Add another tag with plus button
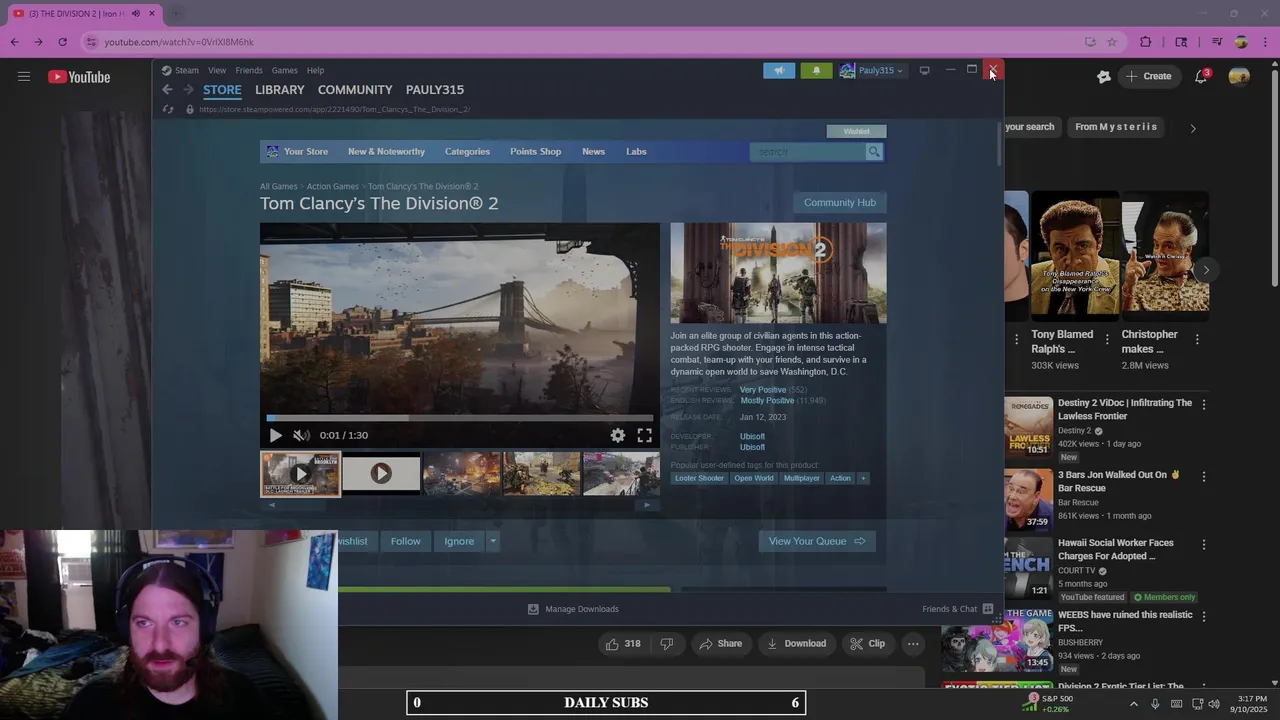1280x720 pixels. tap(863, 478)
